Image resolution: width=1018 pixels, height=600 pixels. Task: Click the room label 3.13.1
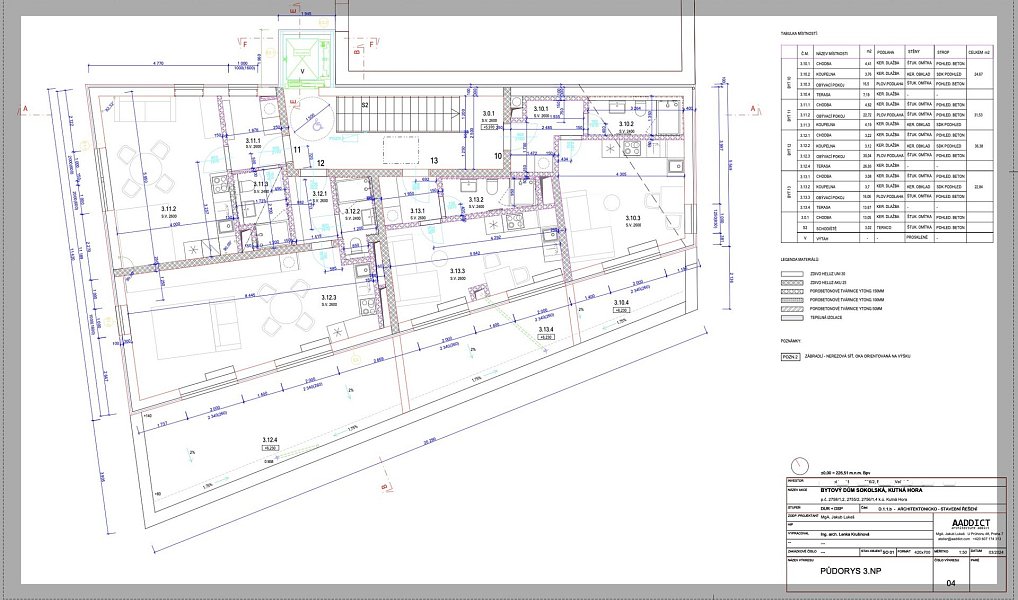[417, 211]
